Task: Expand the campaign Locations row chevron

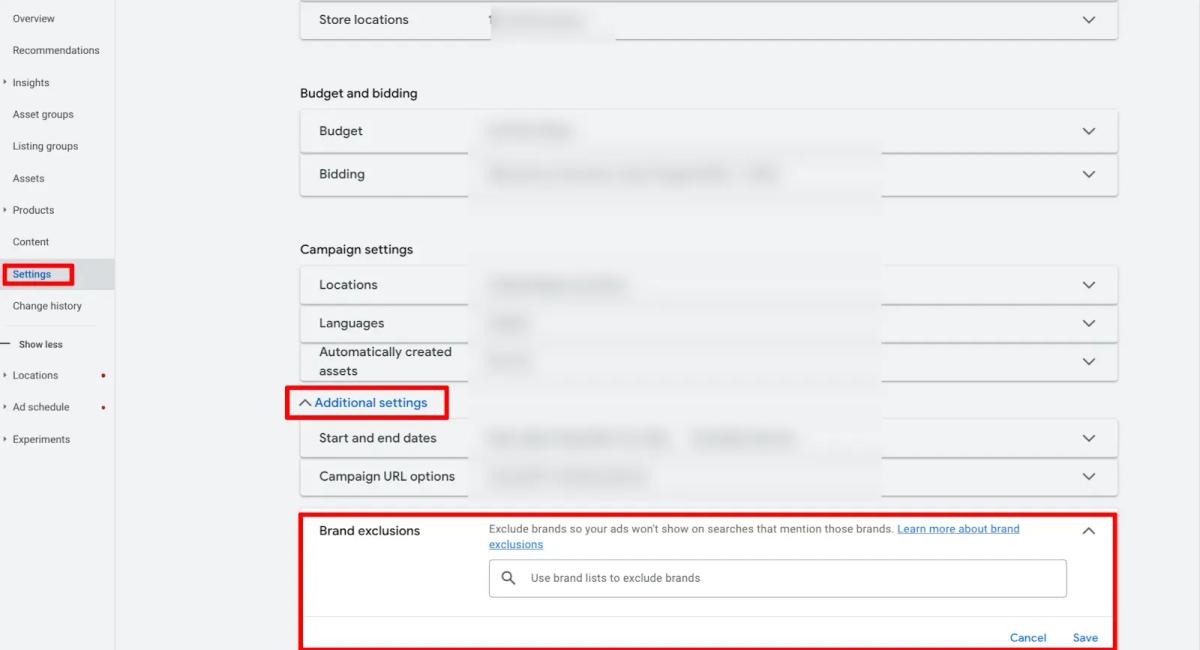Action: point(1089,285)
